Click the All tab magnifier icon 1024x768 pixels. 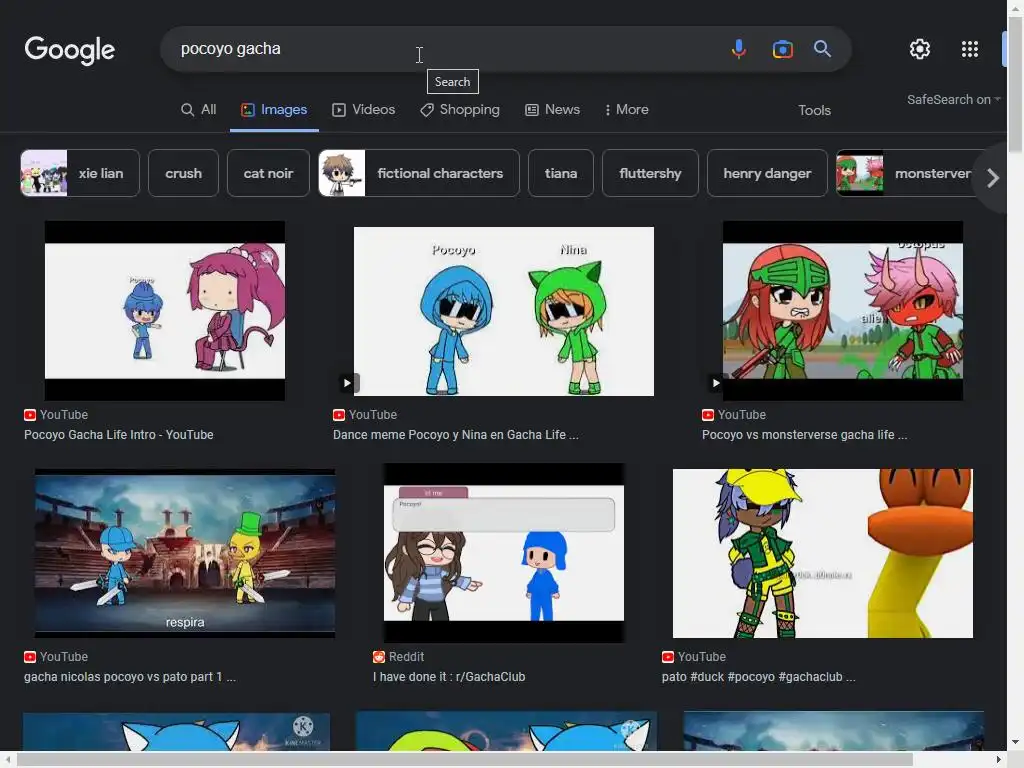point(187,110)
